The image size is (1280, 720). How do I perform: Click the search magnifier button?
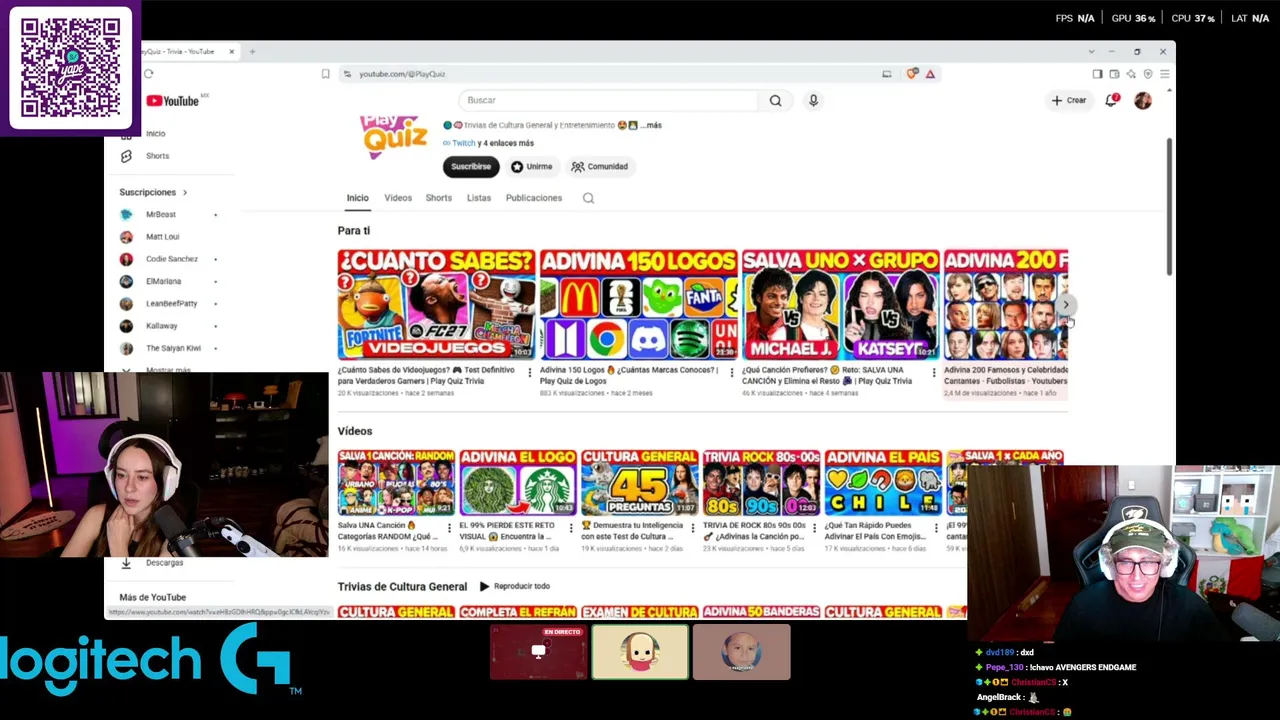pyautogui.click(x=775, y=100)
